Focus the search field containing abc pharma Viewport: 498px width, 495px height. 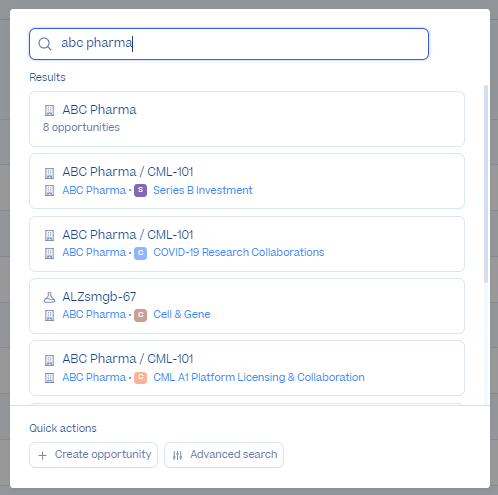point(229,44)
